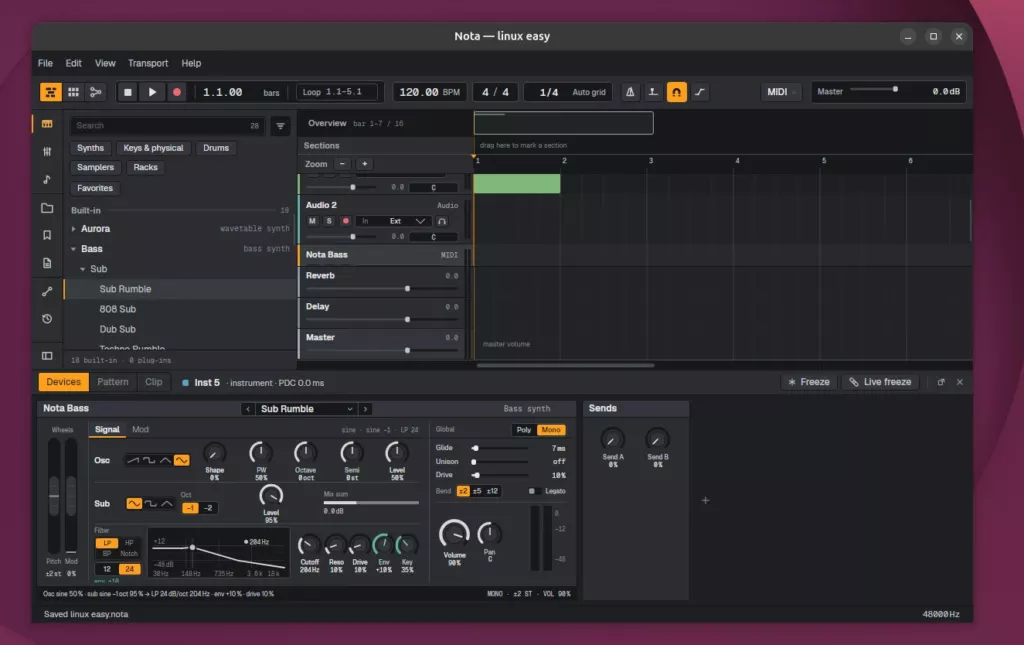Screen dimensions: 1024x645
Task: Open the Edit menu
Action: point(73,63)
